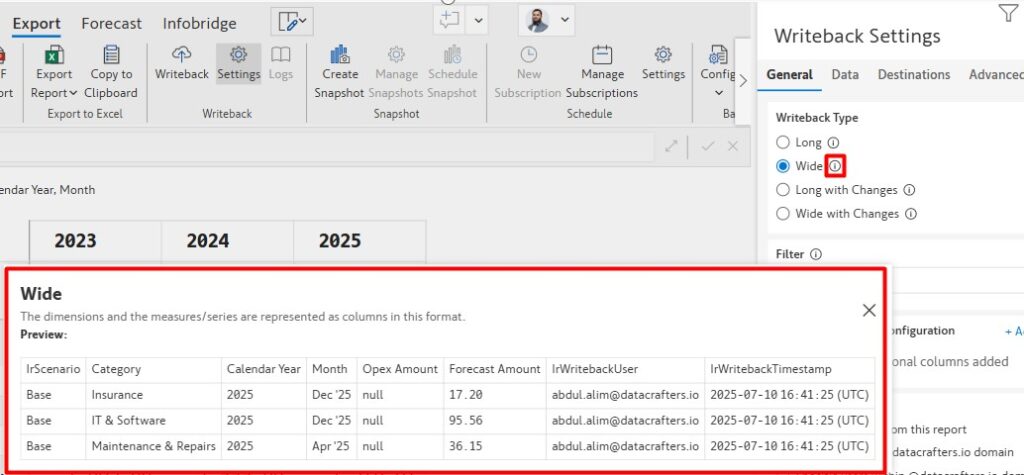Click the Schedule Settings gear icon
Viewport: 1024px width, 475px height.
pyautogui.click(x=663, y=56)
